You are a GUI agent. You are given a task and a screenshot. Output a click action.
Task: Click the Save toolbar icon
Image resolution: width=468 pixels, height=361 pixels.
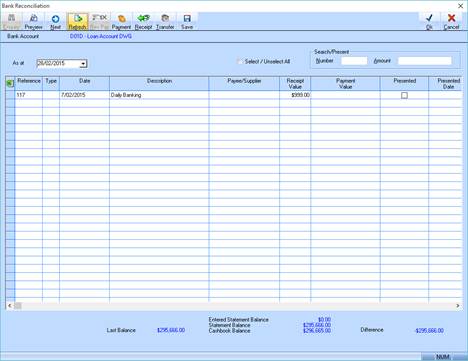click(187, 22)
